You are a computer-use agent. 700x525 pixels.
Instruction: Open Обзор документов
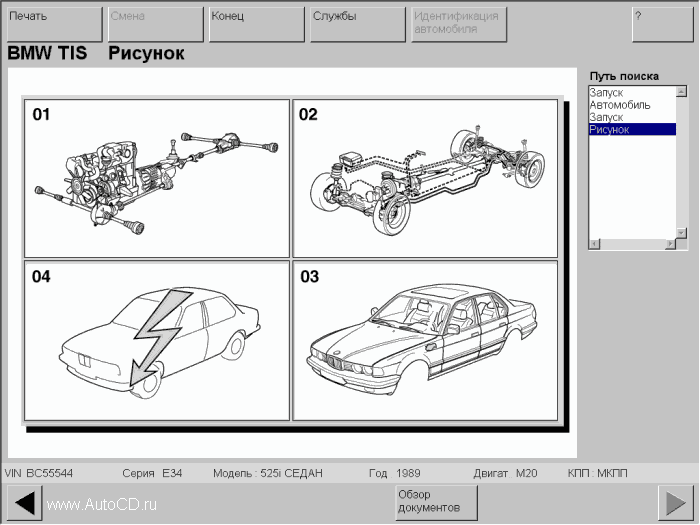(x=437, y=503)
